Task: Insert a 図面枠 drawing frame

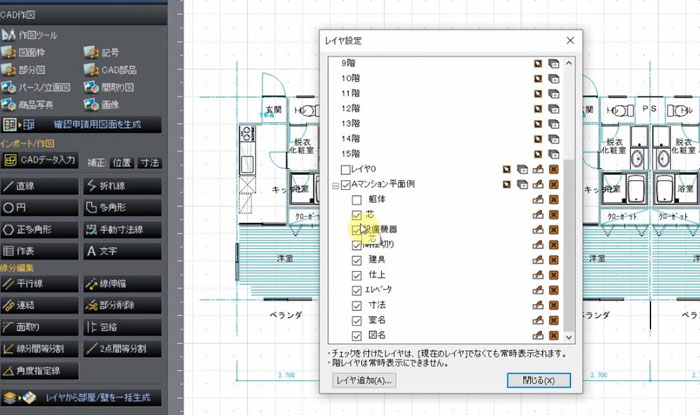Action: coord(23,52)
